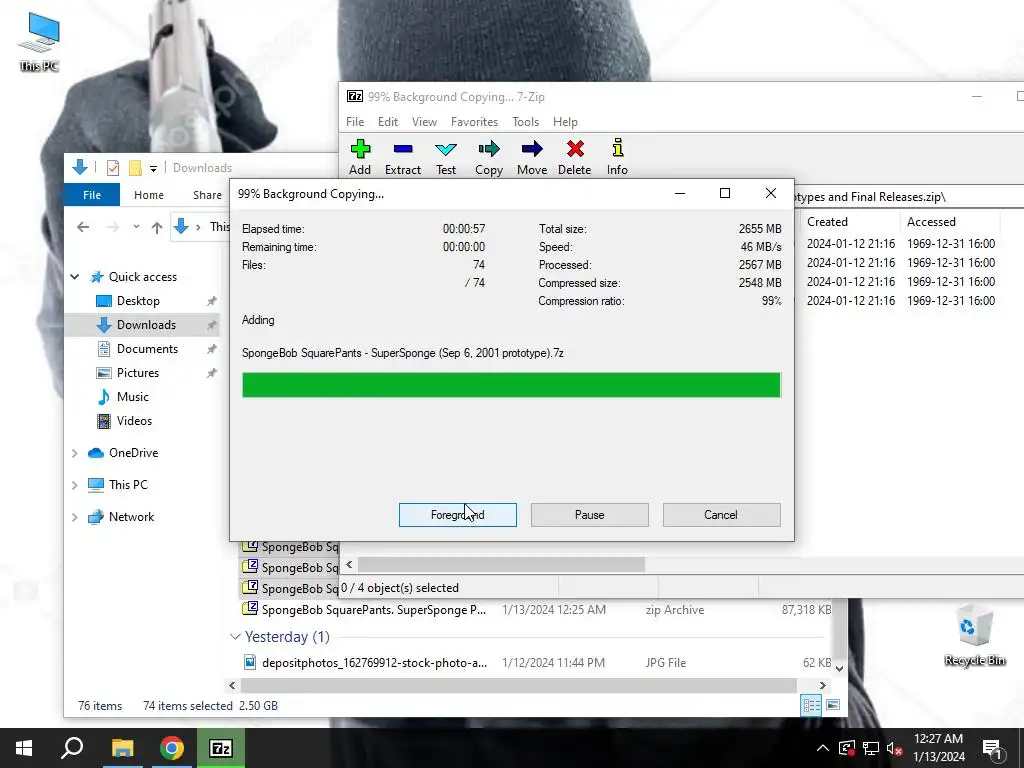This screenshot has width=1024, height=768.
Task: Select Videos in navigation pane
Action: [x=135, y=421]
